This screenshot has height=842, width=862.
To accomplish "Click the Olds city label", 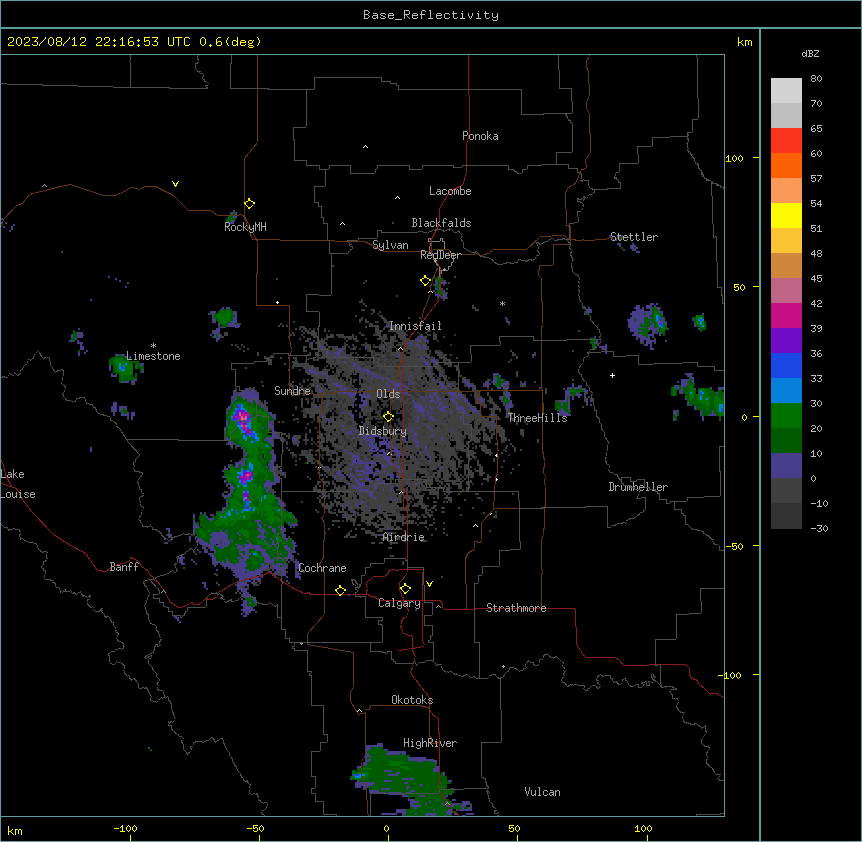I will [x=388, y=394].
